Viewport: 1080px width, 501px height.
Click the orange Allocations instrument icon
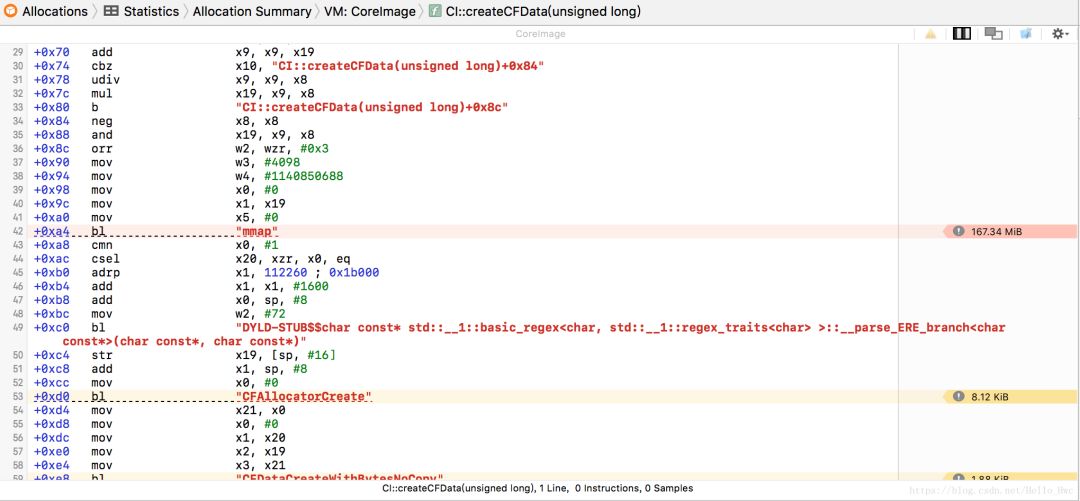pyautogui.click(x=10, y=11)
